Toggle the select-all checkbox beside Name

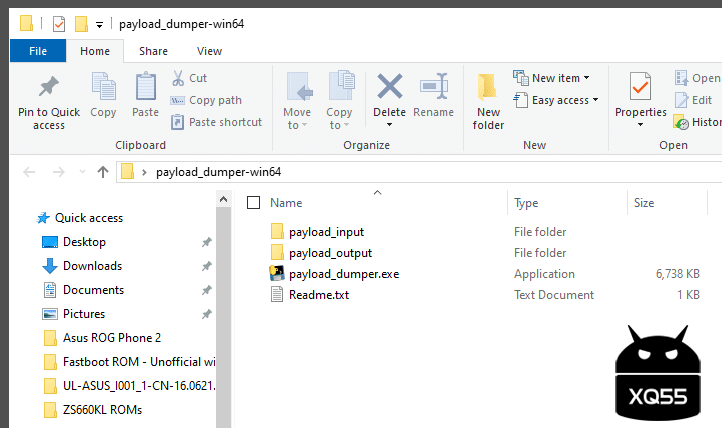[253, 203]
